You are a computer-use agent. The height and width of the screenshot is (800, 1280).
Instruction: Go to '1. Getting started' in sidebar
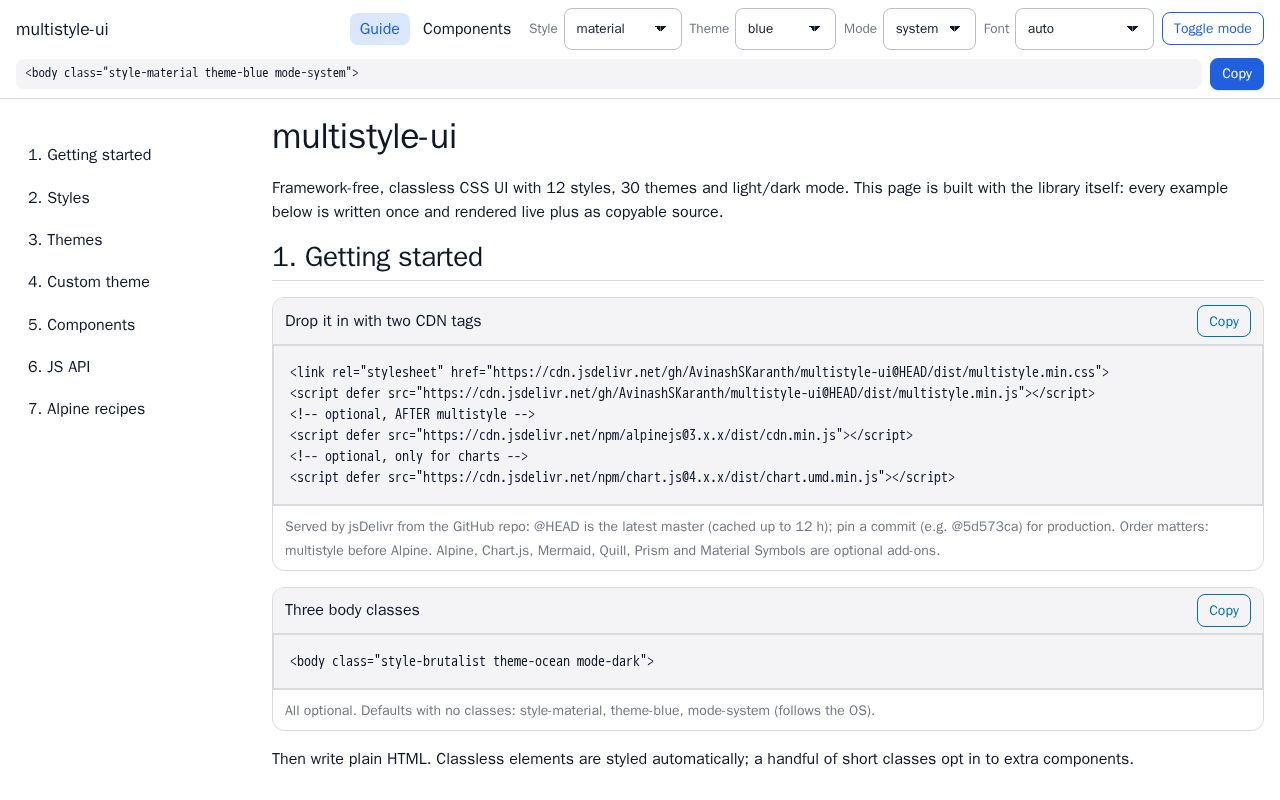click(90, 155)
